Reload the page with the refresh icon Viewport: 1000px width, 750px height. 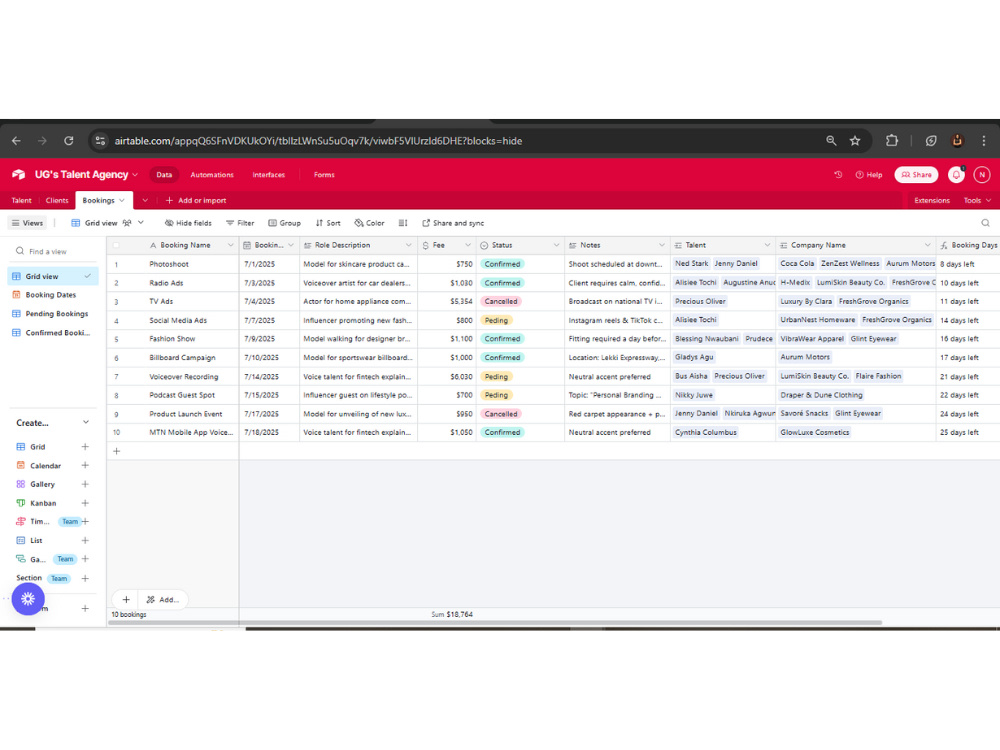point(69,141)
